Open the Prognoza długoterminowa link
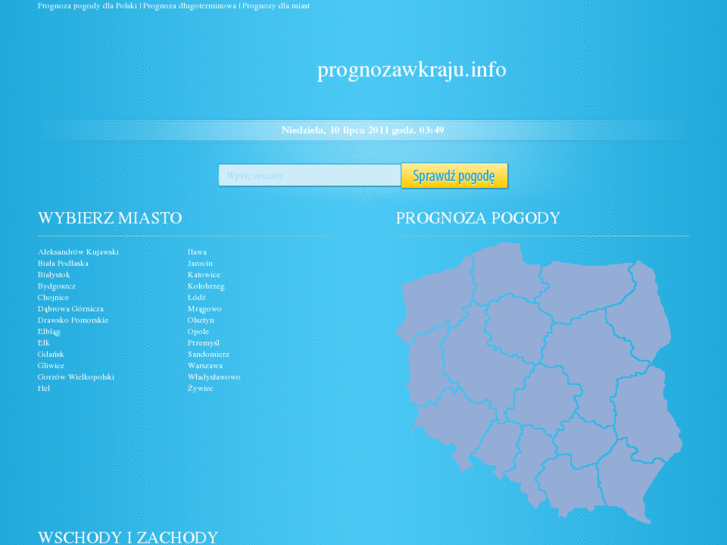 (190, 6)
